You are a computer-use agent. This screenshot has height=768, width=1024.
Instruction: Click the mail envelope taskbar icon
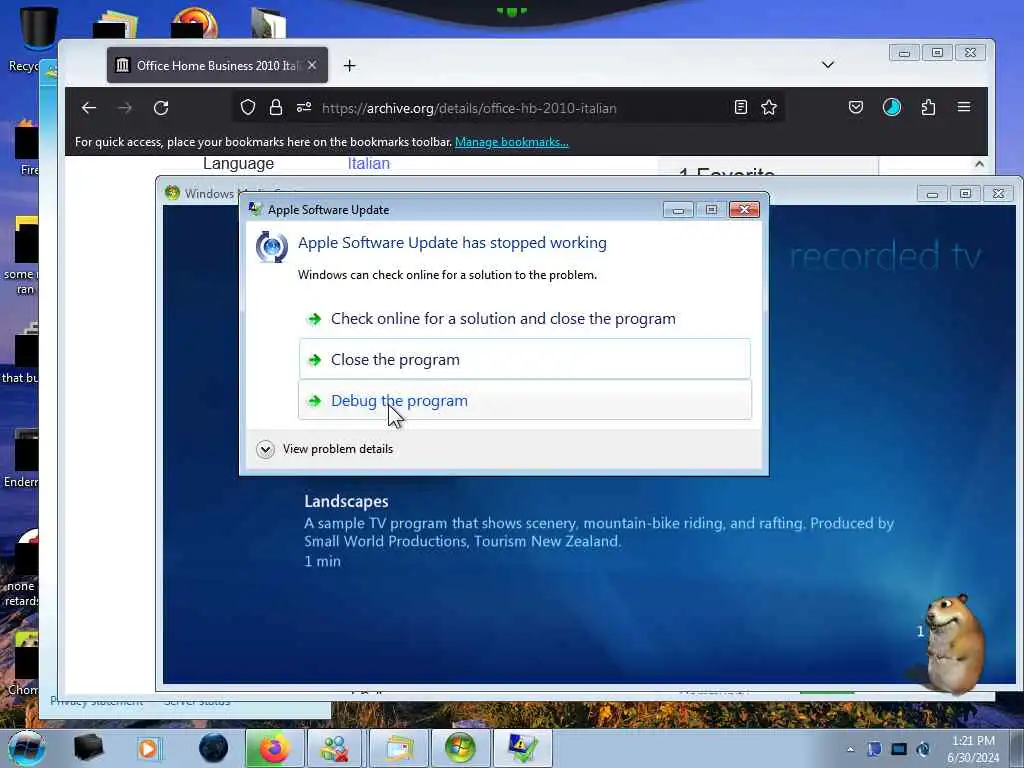coord(398,748)
